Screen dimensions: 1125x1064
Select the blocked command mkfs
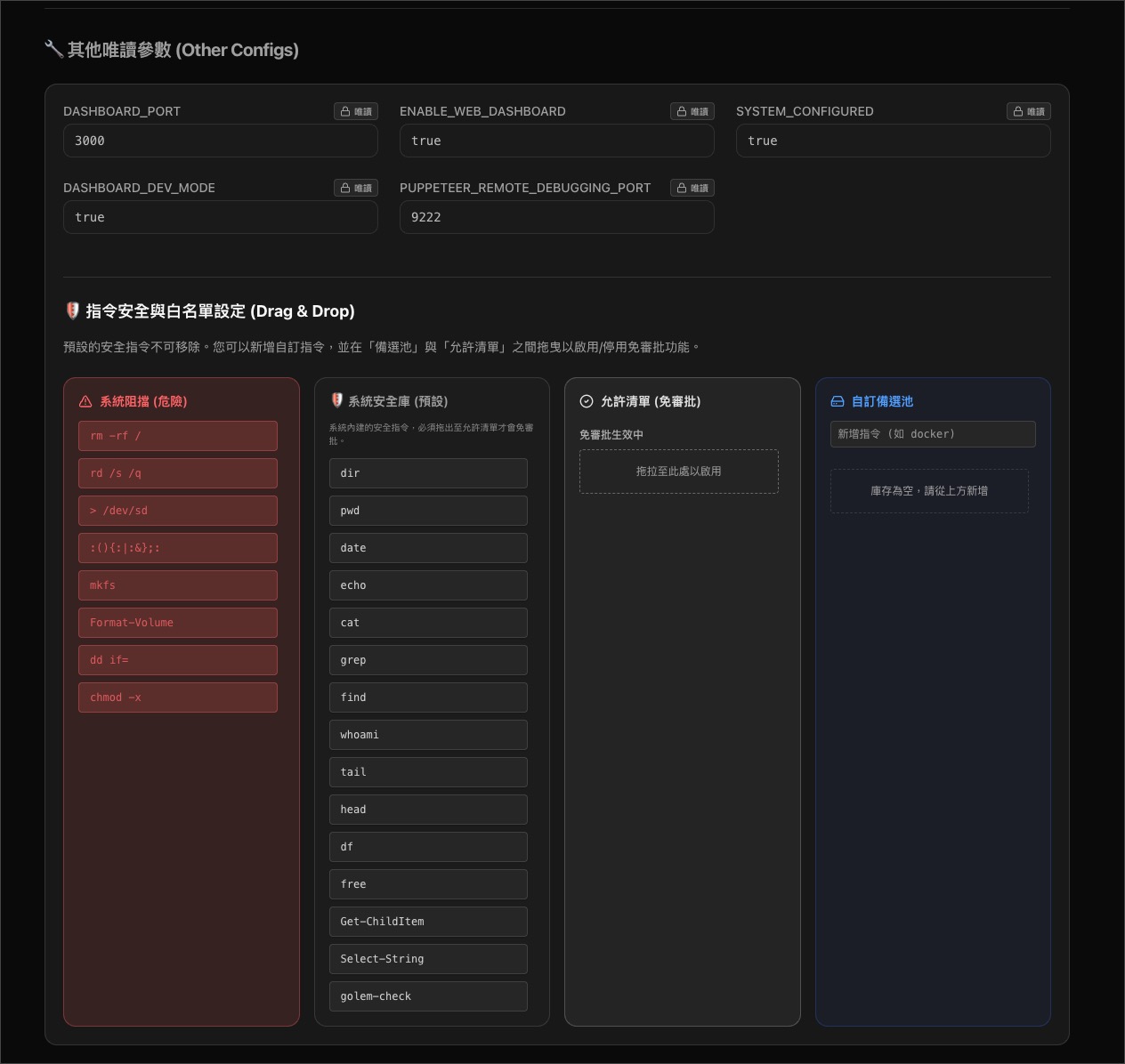(178, 585)
